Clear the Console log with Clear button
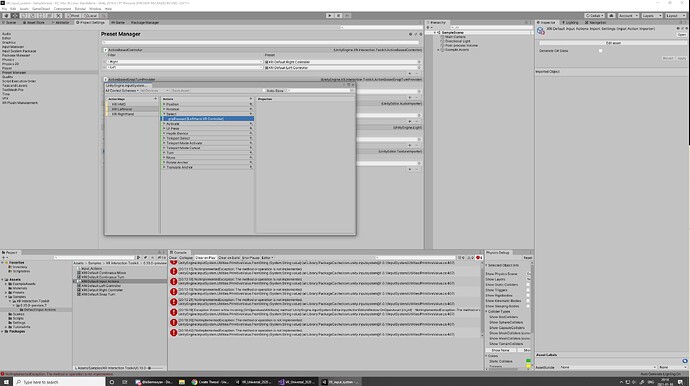Screen dimensions: 690x386 (x=173, y=257)
